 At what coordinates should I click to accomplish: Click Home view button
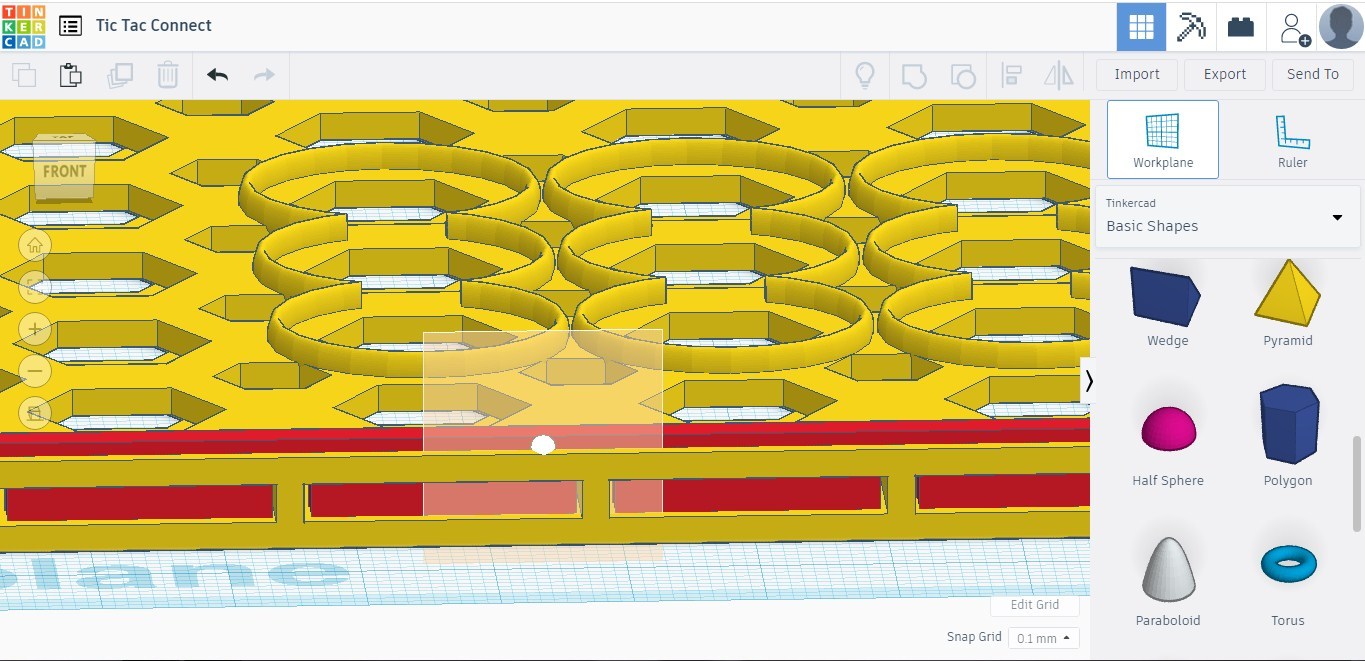[x=35, y=245]
